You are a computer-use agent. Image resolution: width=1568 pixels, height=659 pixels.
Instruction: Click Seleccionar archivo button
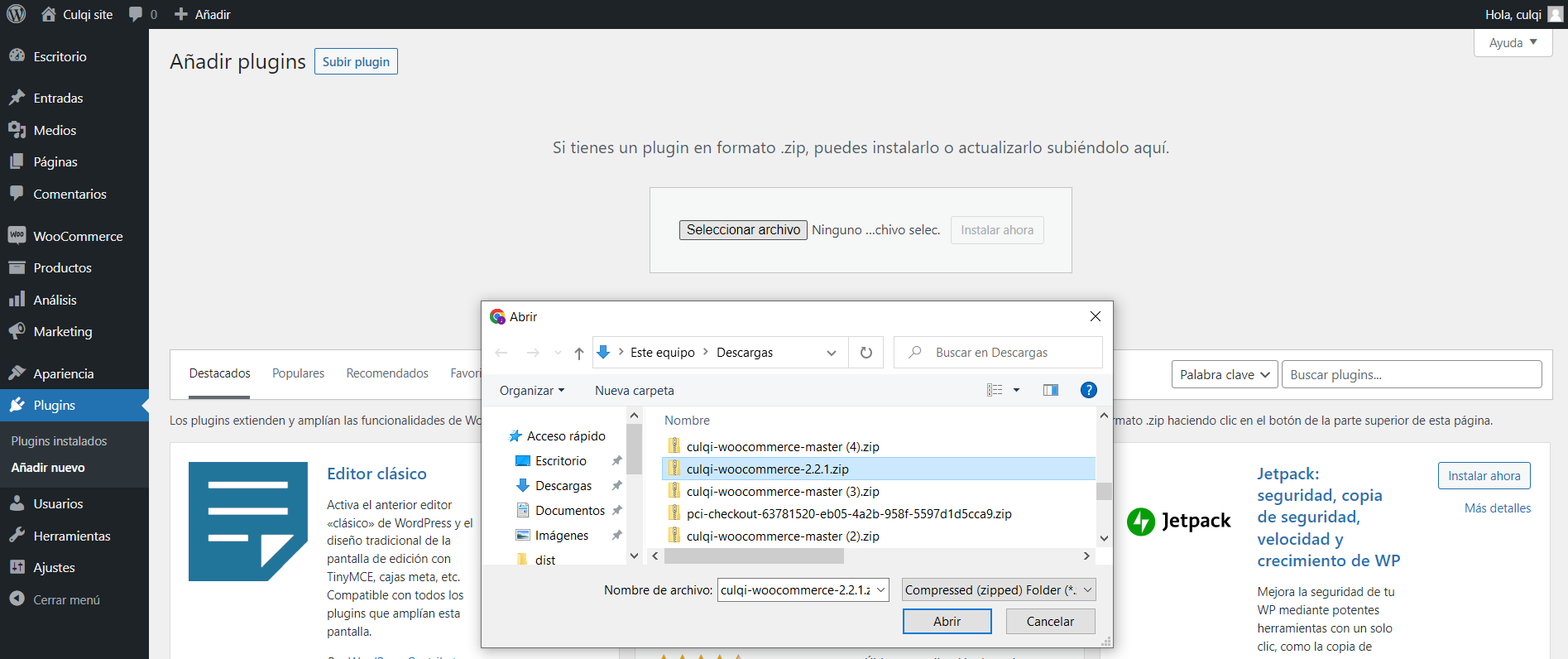[743, 229]
